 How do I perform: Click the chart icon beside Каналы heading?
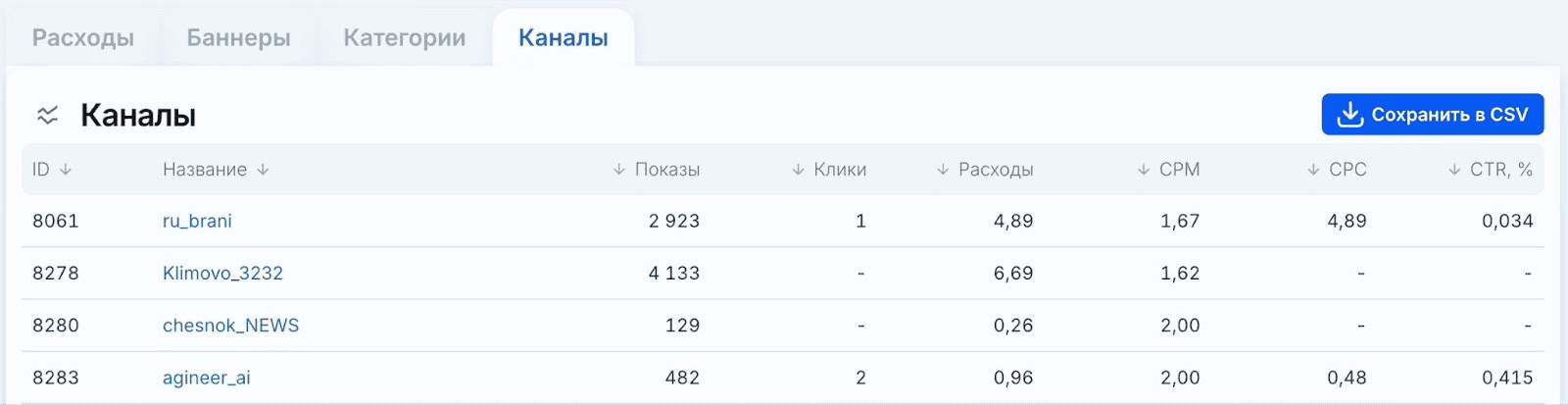tap(47, 116)
